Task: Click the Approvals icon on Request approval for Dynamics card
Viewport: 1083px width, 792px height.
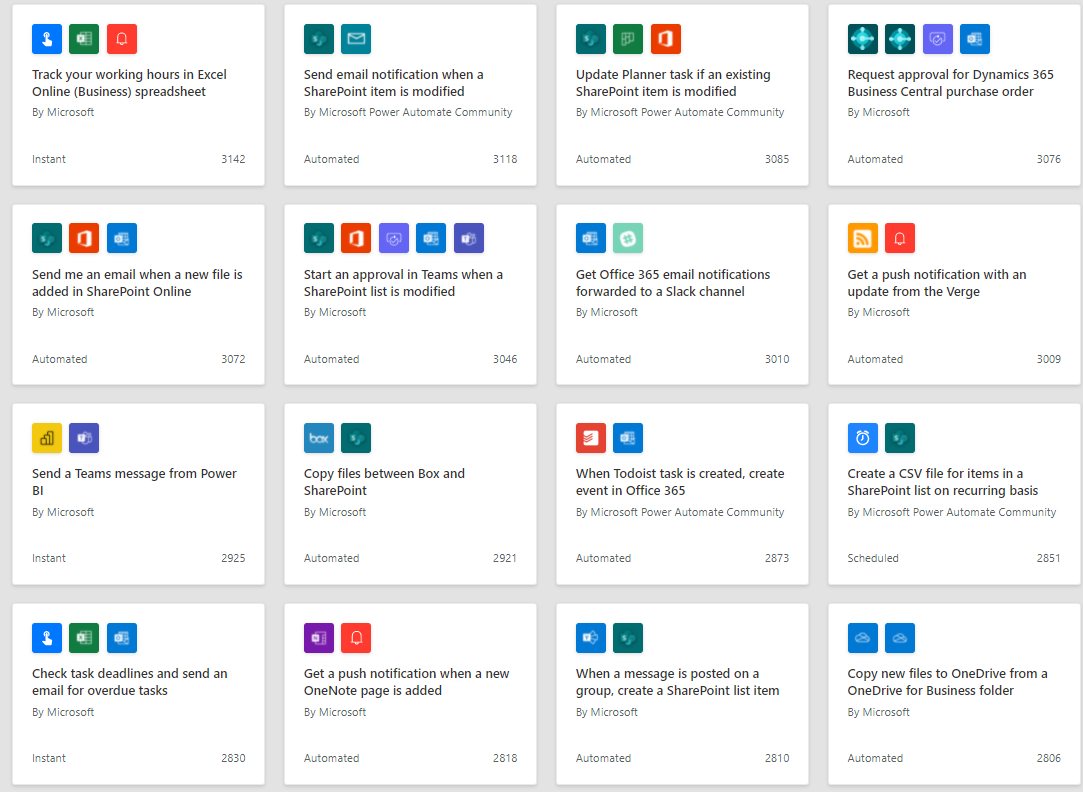Action: pos(937,39)
